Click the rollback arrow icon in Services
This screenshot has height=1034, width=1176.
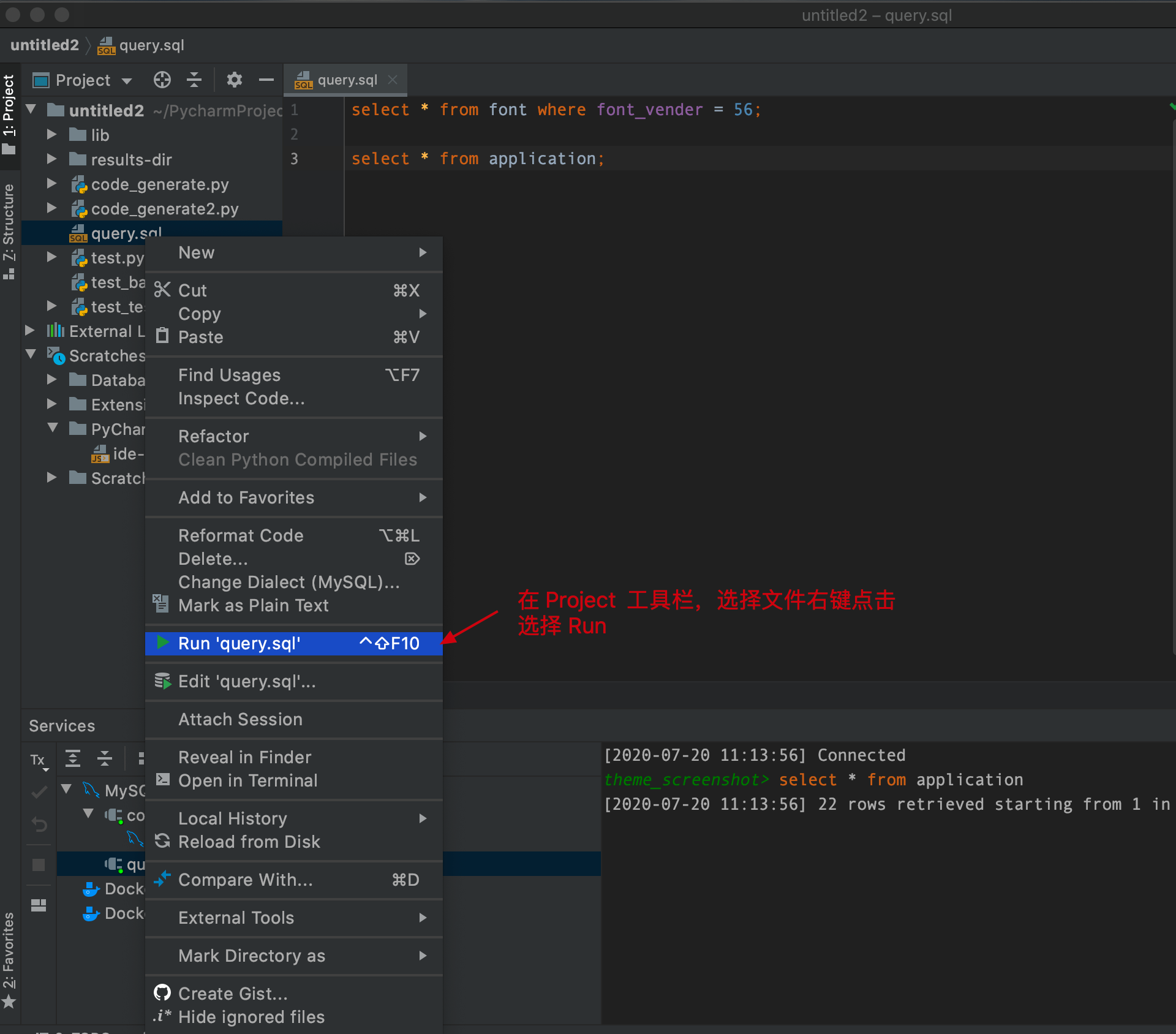[39, 825]
